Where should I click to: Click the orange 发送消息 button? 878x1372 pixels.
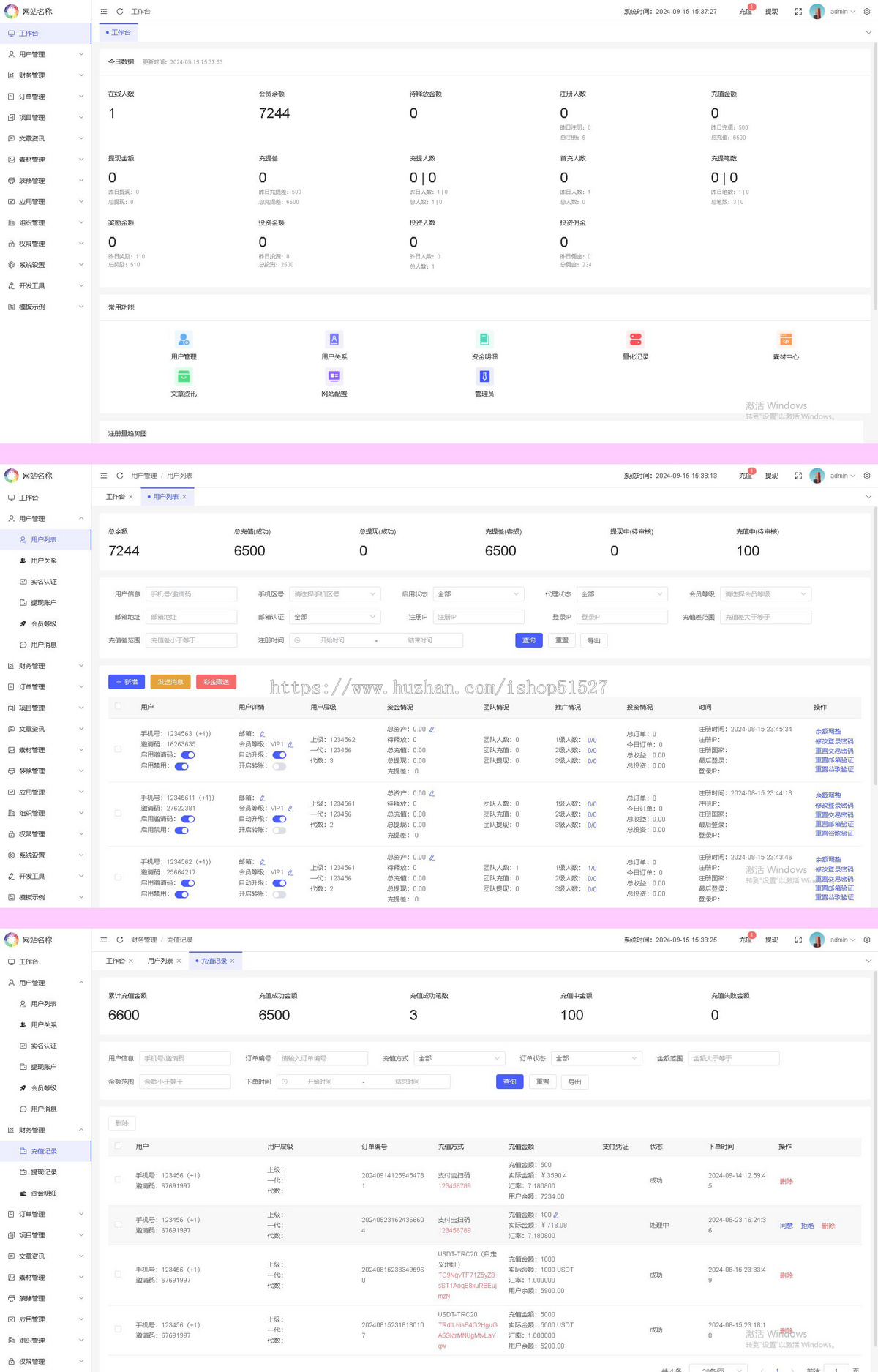tap(170, 682)
